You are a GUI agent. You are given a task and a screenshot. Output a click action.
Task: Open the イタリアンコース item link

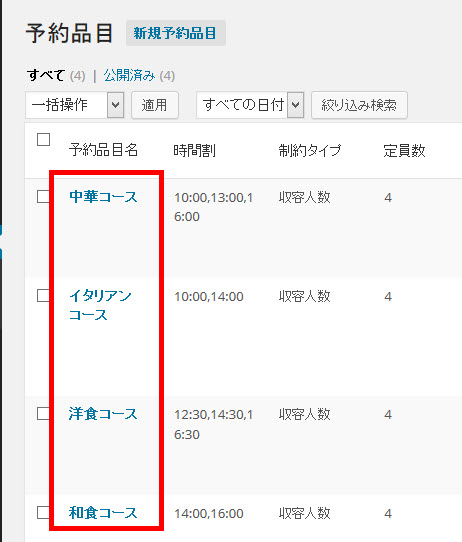(100, 306)
